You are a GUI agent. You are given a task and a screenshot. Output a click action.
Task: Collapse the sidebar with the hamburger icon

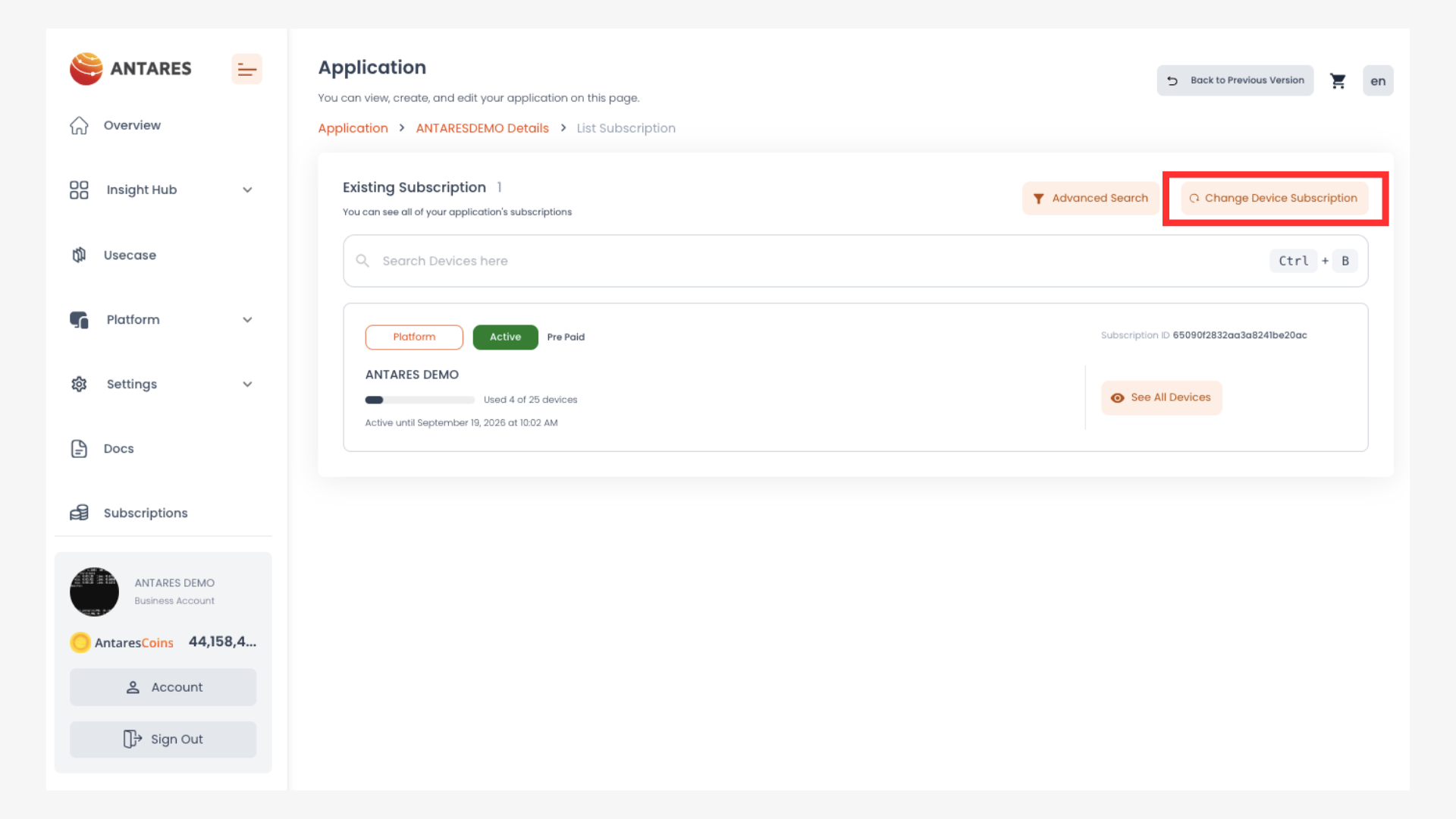click(x=246, y=69)
